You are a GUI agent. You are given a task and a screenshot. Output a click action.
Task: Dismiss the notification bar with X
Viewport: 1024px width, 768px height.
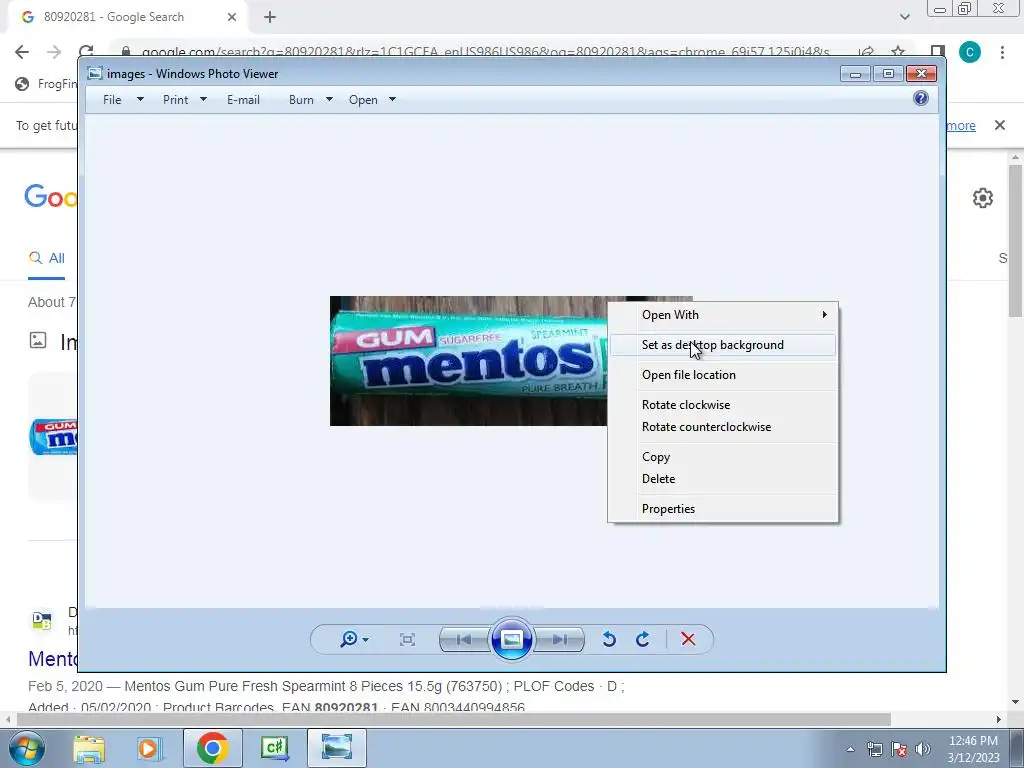tap(1000, 125)
